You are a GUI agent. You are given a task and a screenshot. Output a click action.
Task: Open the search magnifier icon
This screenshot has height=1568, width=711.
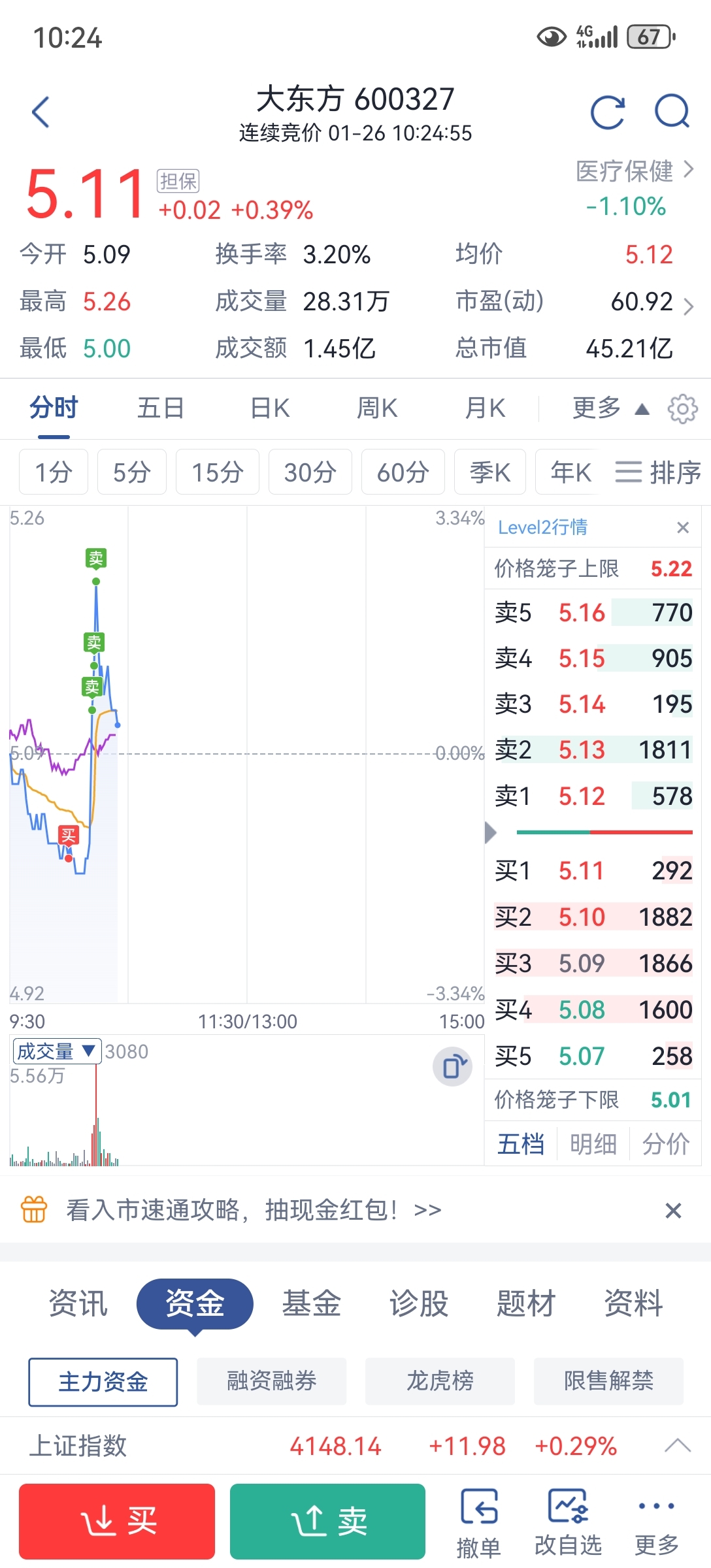tap(672, 111)
